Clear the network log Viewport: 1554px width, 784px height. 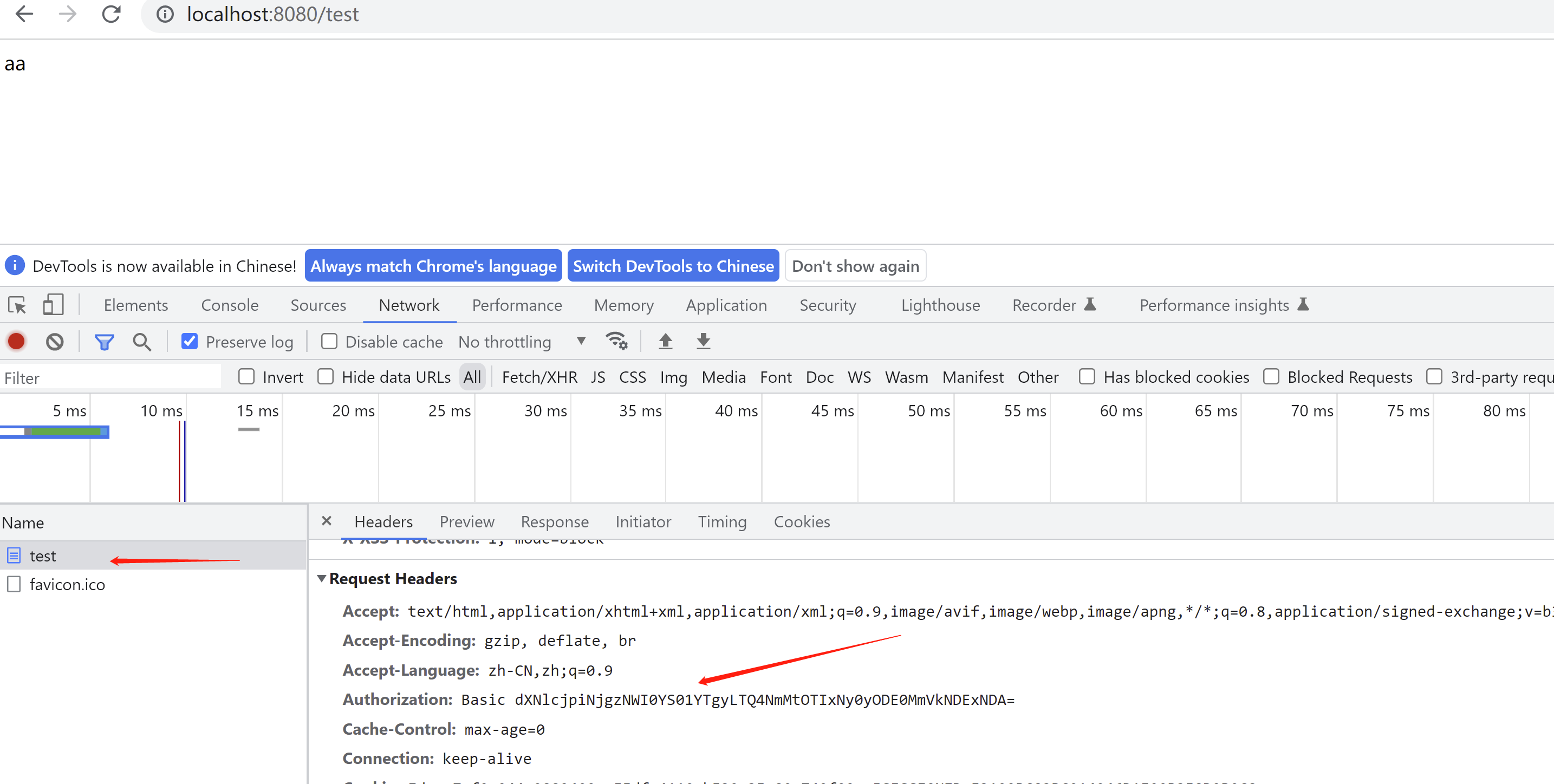(54, 342)
